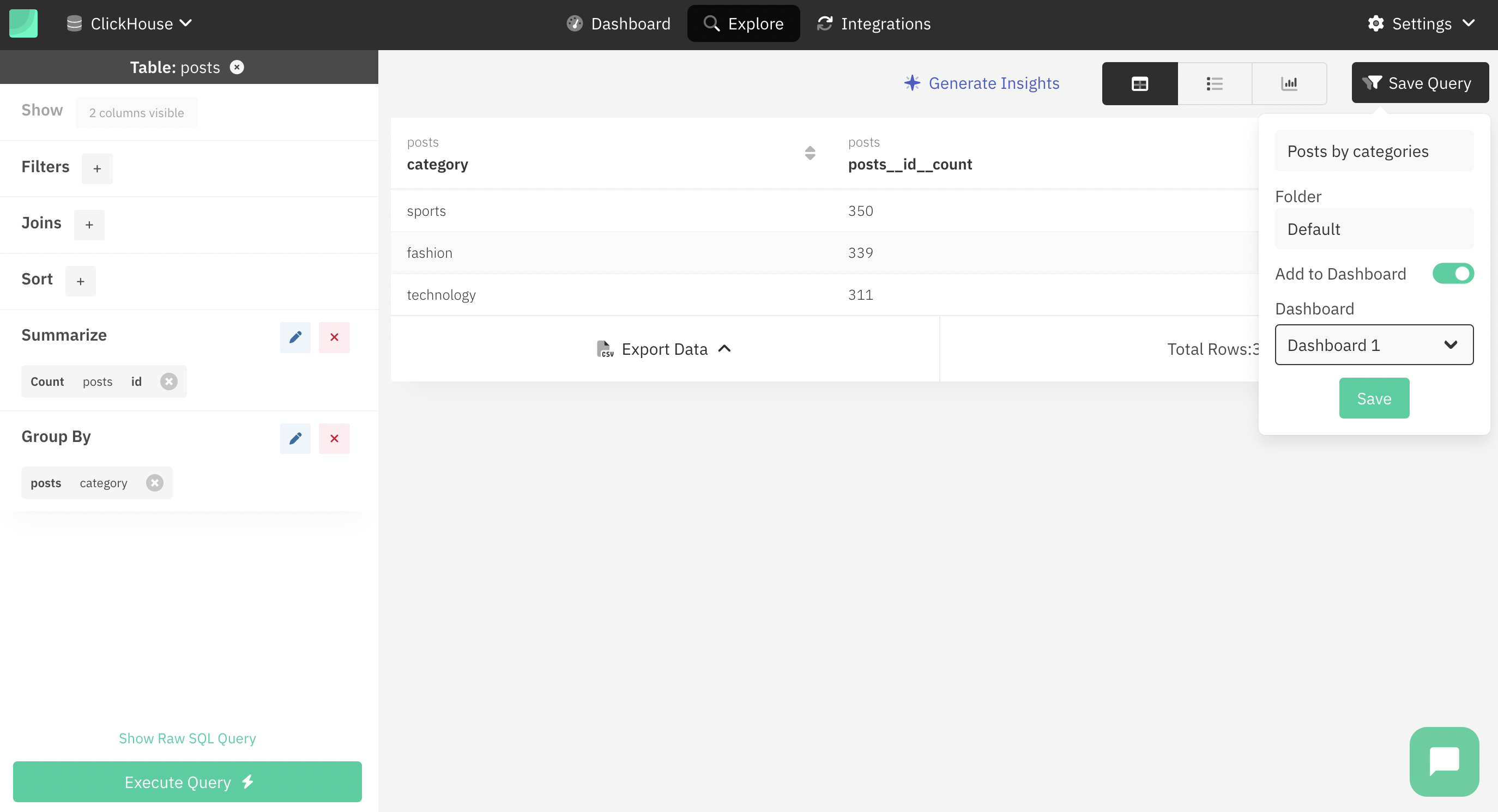Image resolution: width=1498 pixels, height=812 pixels.
Task: Click the Group By delete X icon
Action: [x=334, y=438]
